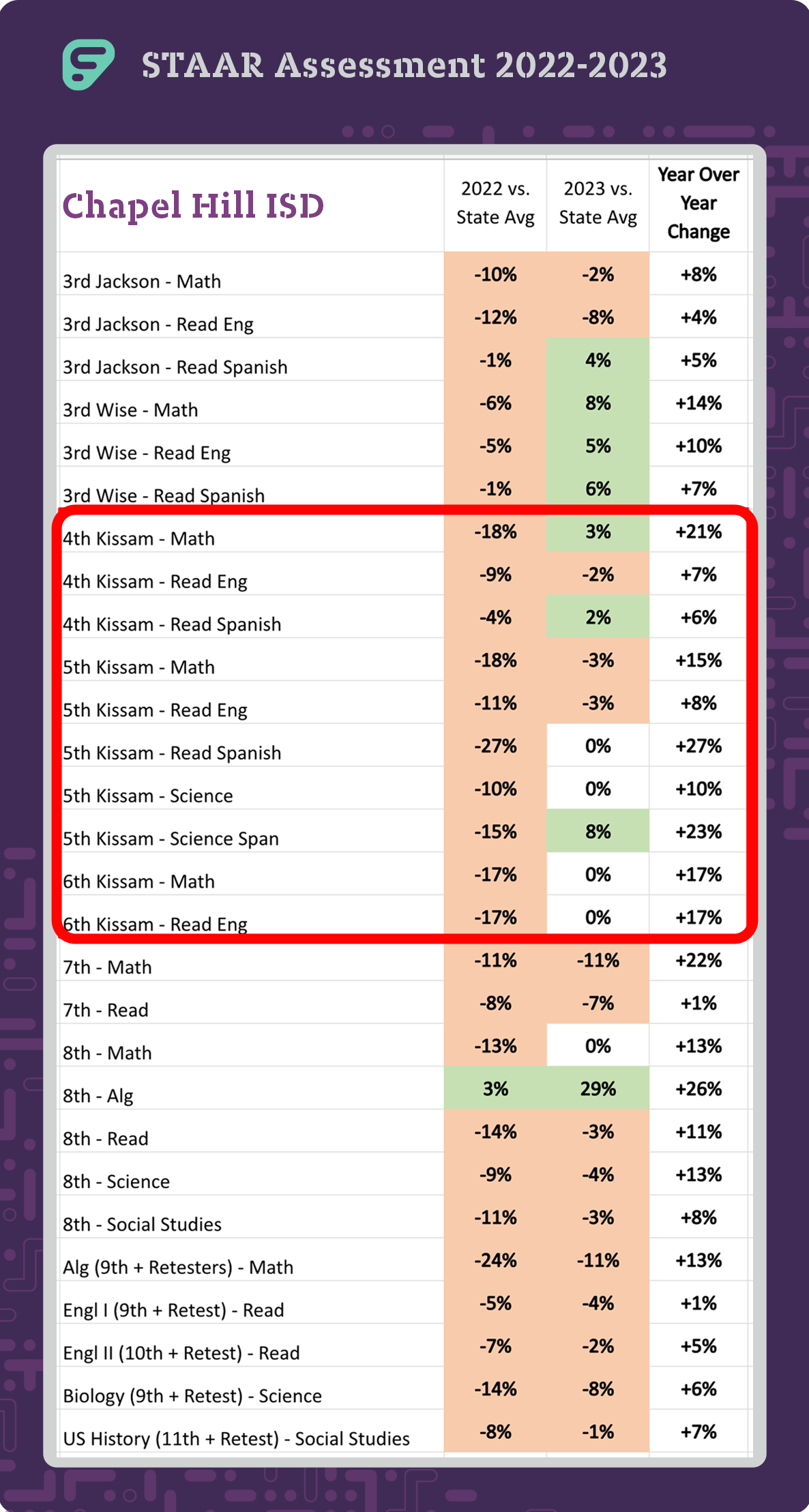This screenshot has width=809, height=1512.
Task: Select the 7th - Math row label
Action: [107, 967]
